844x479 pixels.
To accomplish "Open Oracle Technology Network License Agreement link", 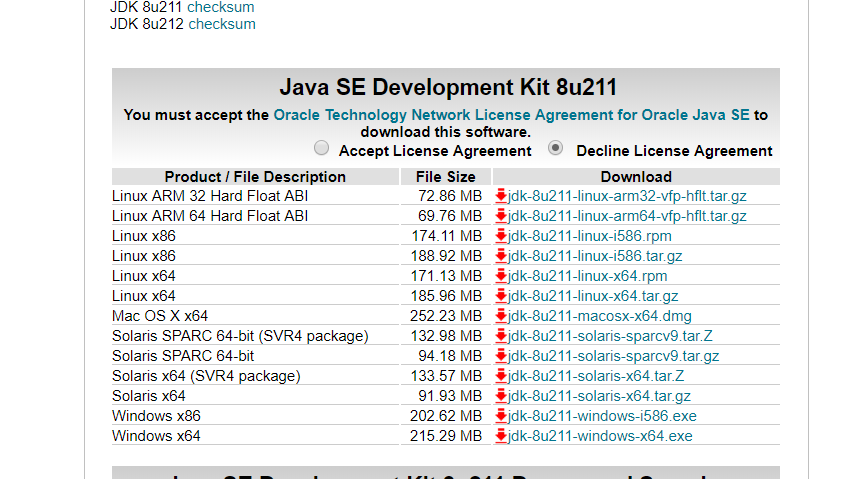I will tap(511, 115).
